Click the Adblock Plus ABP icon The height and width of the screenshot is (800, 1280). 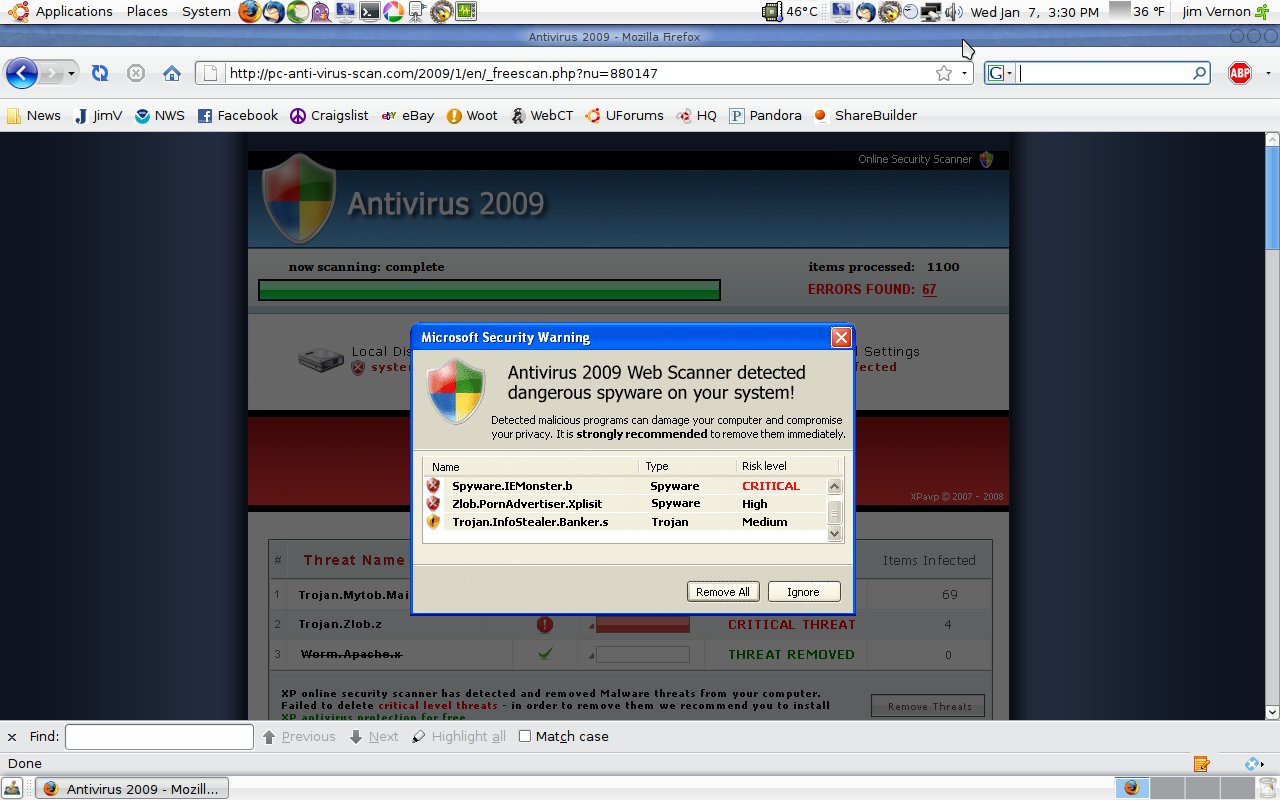[1240, 73]
